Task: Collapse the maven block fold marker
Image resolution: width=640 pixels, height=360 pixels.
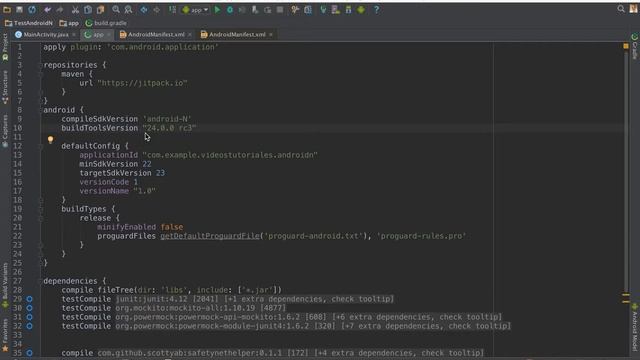Action: (41, 74)
